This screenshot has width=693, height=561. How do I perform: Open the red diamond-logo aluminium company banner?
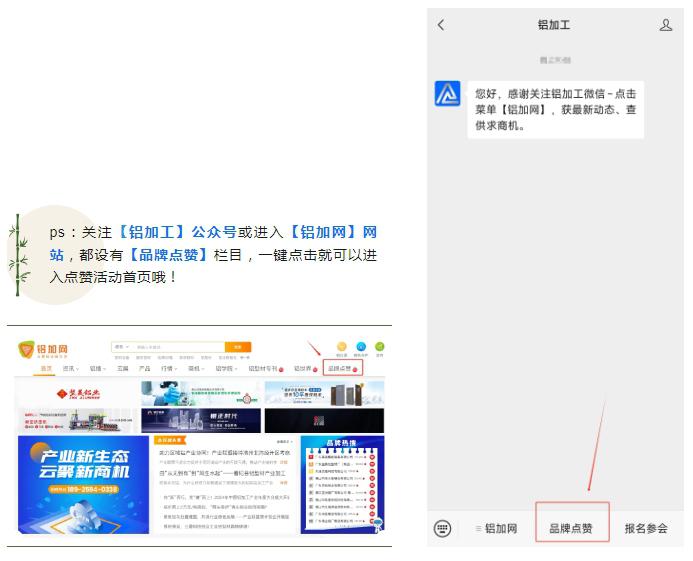pos(78,393)
